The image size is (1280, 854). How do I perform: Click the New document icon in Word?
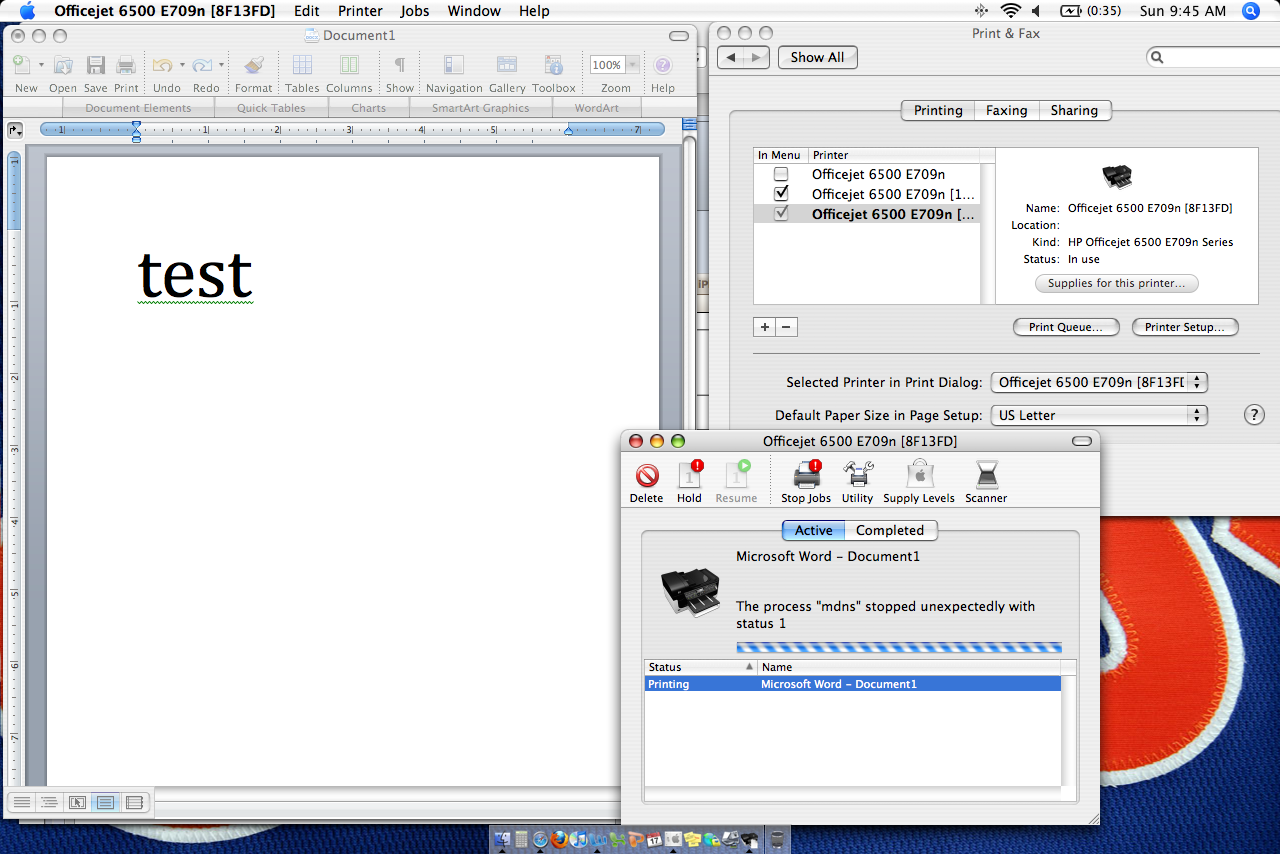21,66
